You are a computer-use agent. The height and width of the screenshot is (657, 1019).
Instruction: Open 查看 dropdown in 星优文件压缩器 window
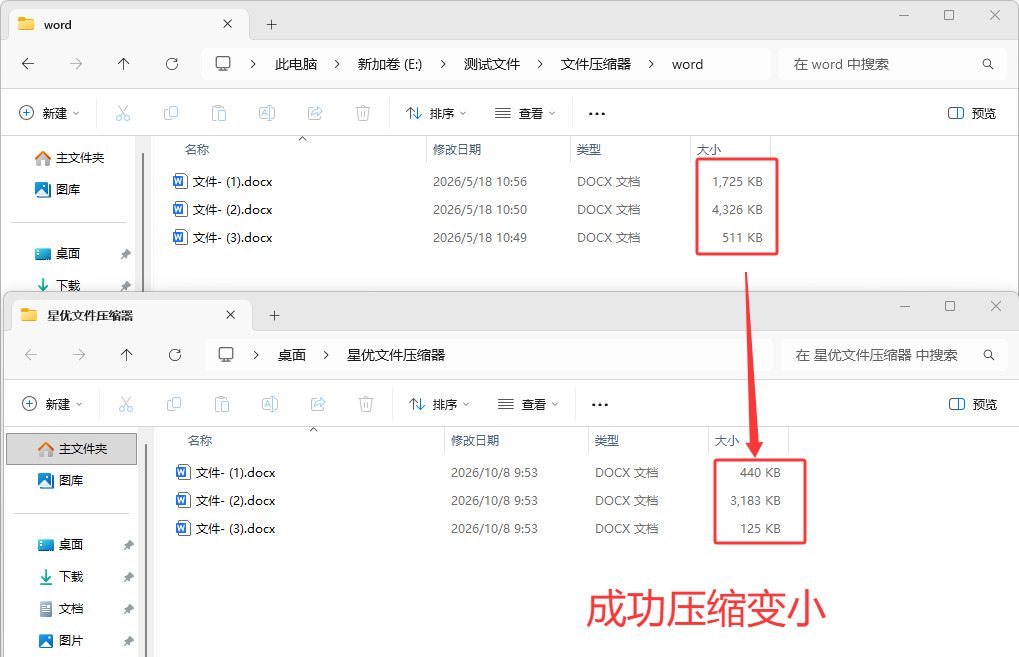tap(528, 404)
